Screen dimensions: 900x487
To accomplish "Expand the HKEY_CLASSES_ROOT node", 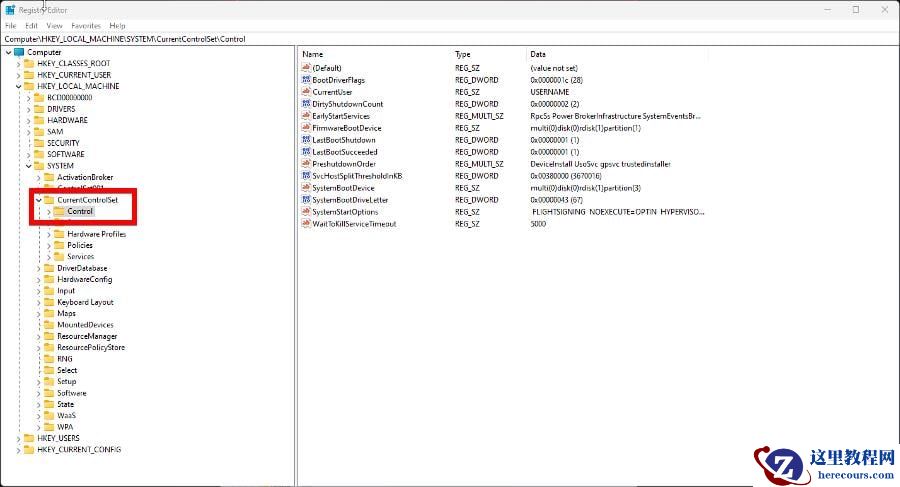I will coord(18,64).
